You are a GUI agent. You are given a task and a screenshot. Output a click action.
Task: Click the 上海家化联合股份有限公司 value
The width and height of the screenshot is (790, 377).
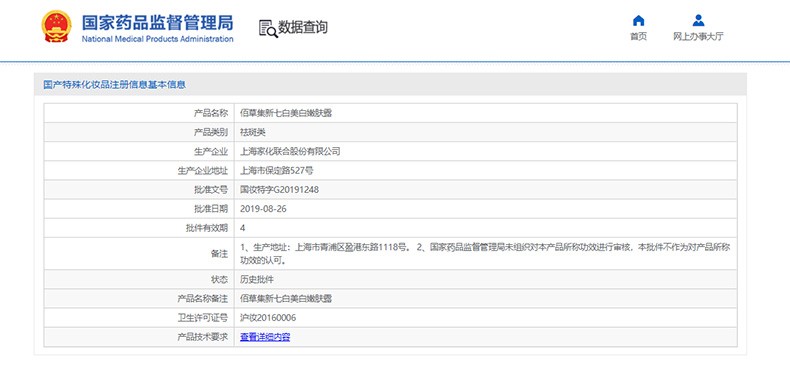[x=290, y=151]
